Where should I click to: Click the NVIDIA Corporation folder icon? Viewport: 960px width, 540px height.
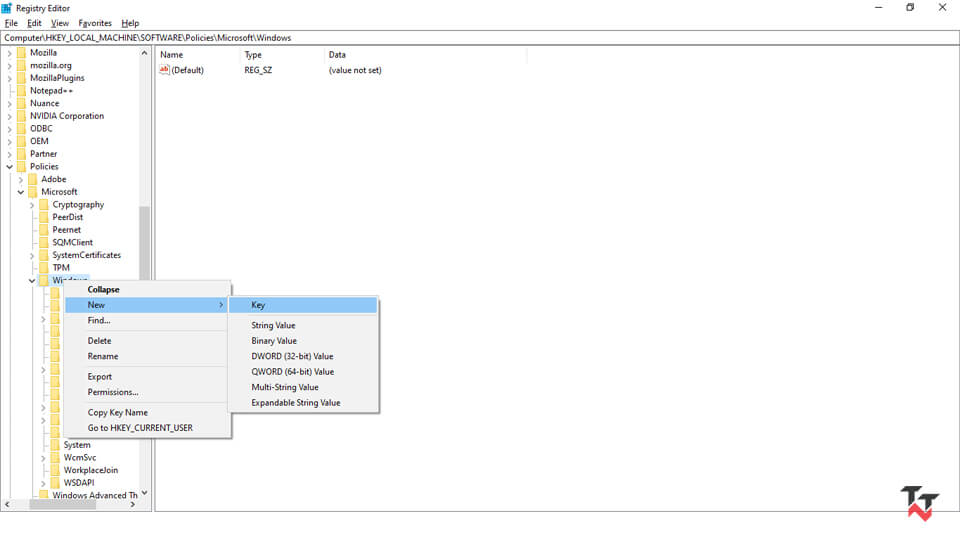pyautogui.click(x=21, y=116)
